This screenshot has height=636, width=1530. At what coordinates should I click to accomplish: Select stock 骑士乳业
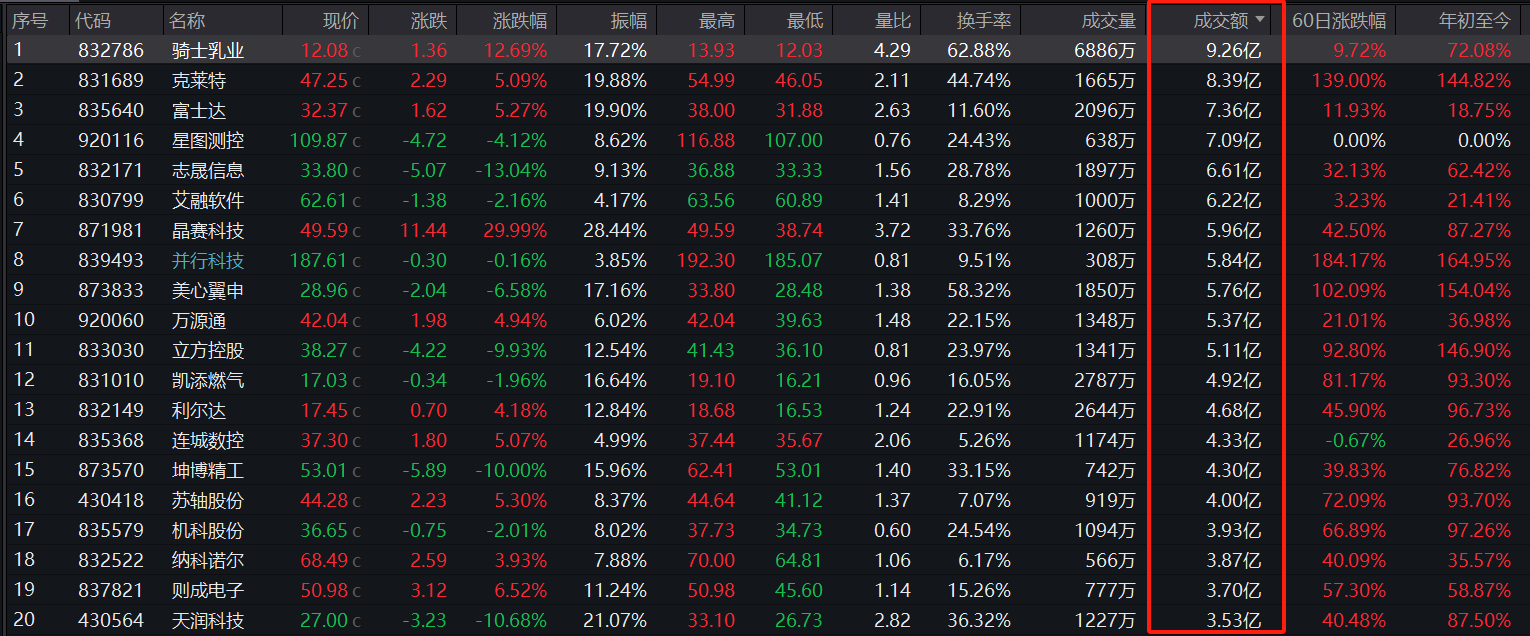(x=207, y=50)
